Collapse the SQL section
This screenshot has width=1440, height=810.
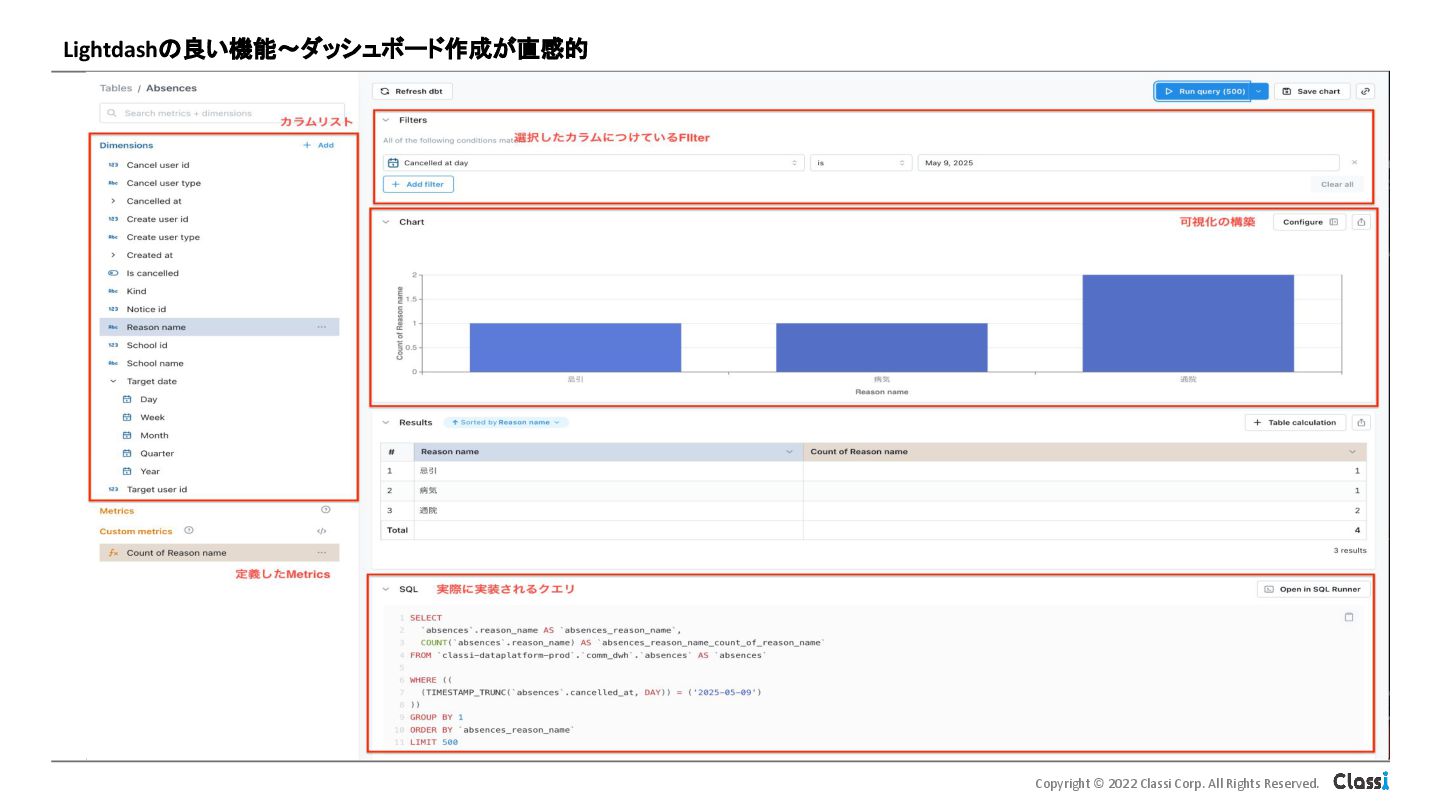tap(386, 589)
